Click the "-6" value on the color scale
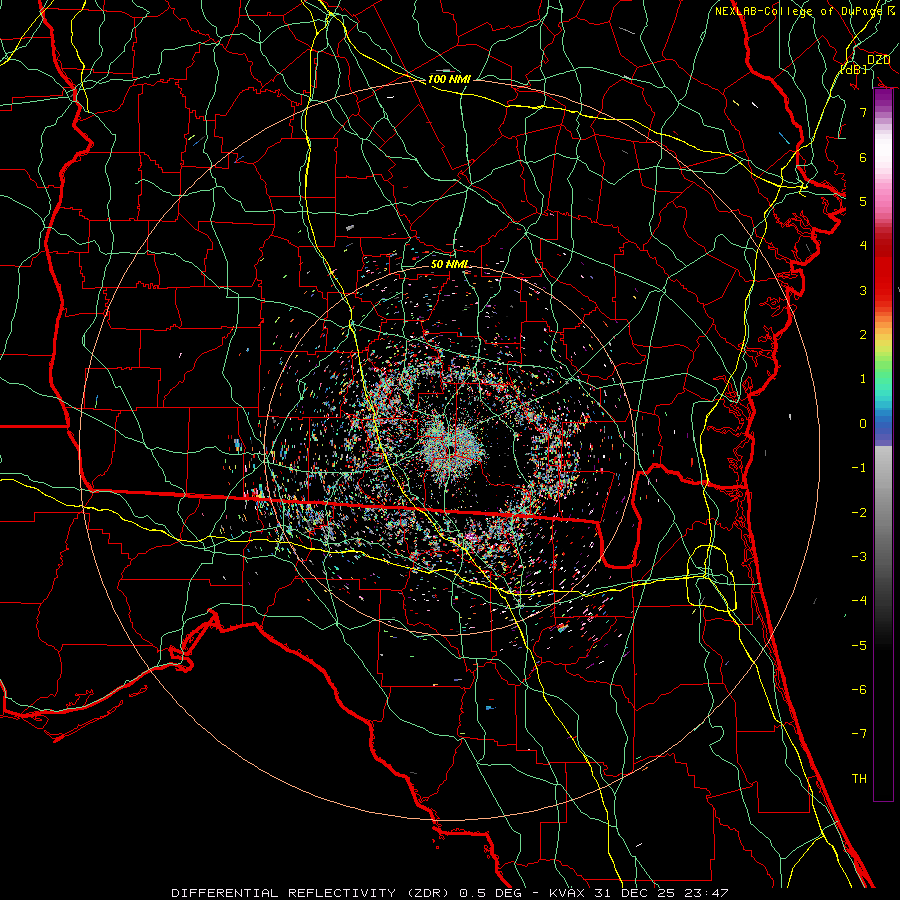900x900 pixels. coord(859,690)
